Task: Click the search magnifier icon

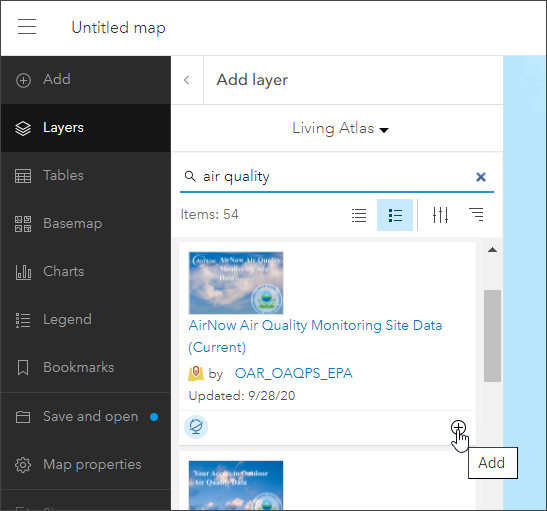Action: click(x=190, y=176)
